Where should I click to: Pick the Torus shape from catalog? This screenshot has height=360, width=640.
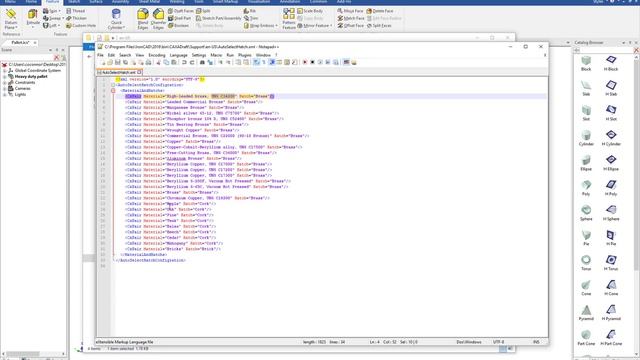(586, 263)
